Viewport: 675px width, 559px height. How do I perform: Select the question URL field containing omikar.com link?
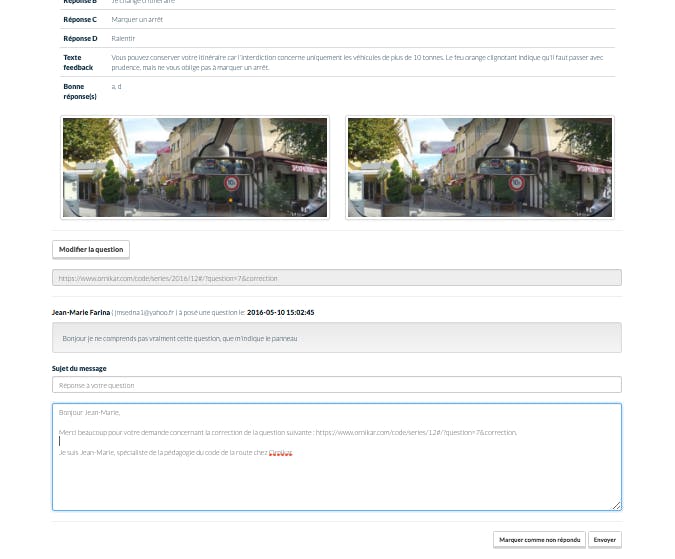click(337, 278)
